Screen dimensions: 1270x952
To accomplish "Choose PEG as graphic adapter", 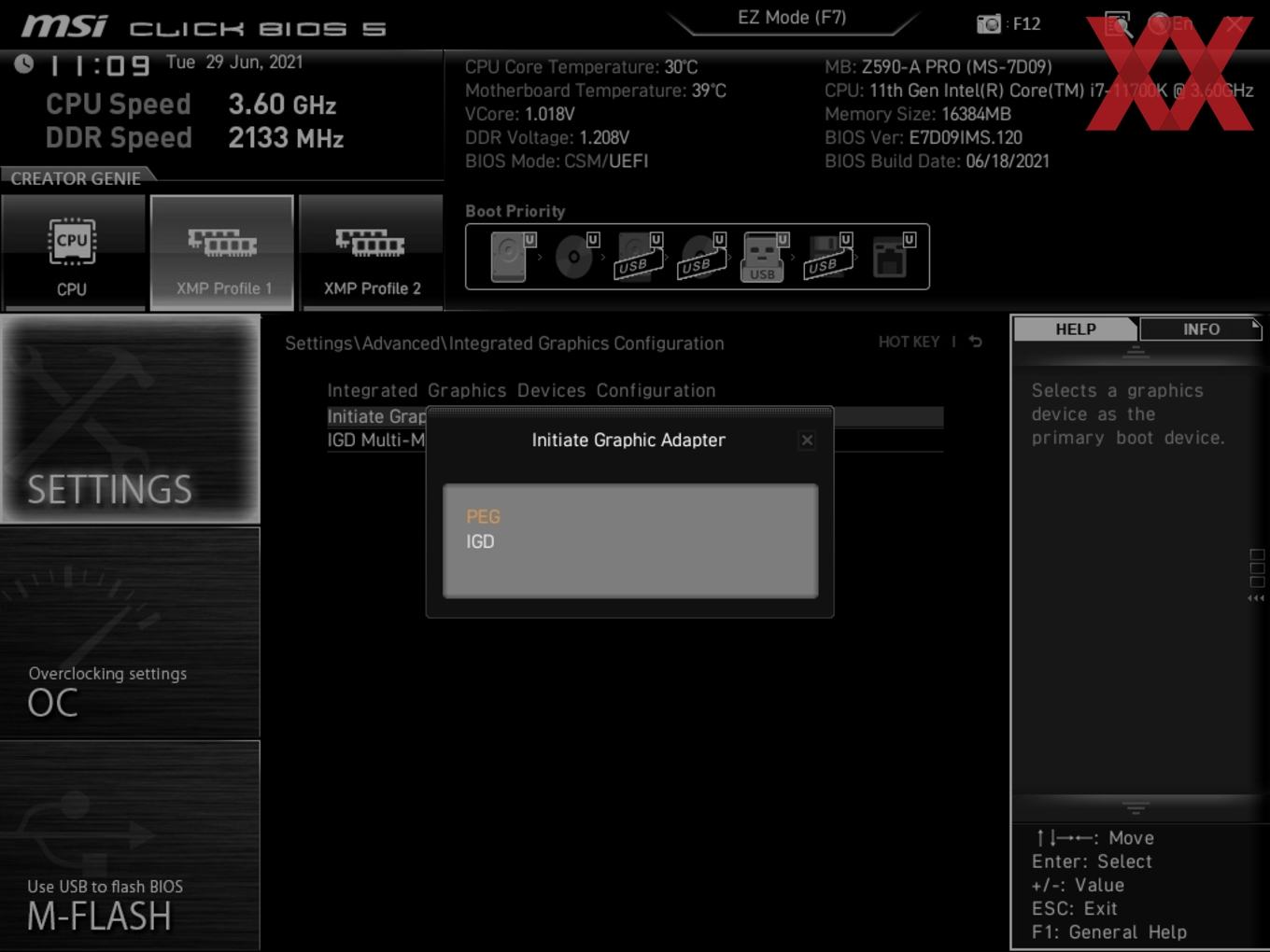I will coord(483,516).
